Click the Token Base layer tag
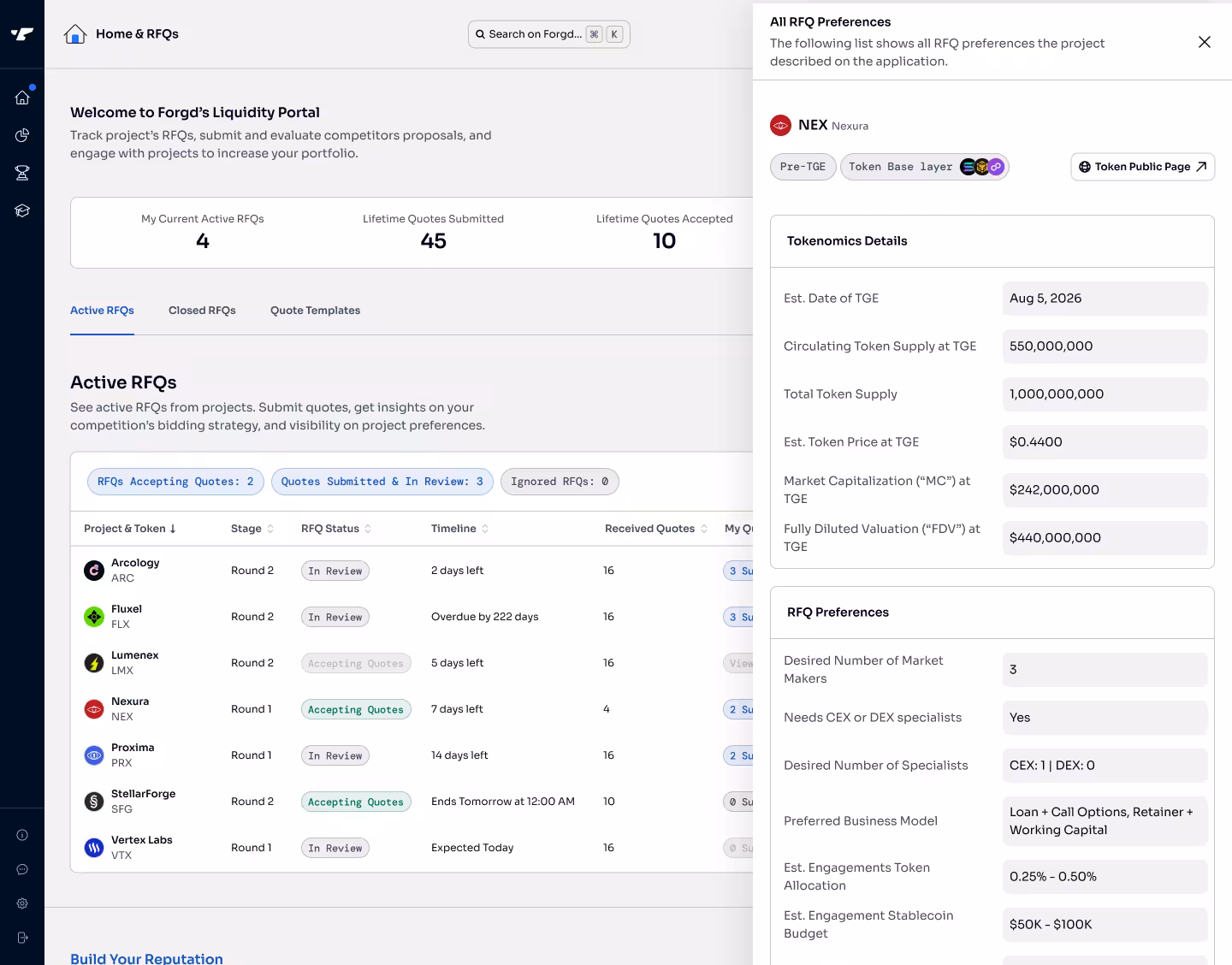 point(925,167)
